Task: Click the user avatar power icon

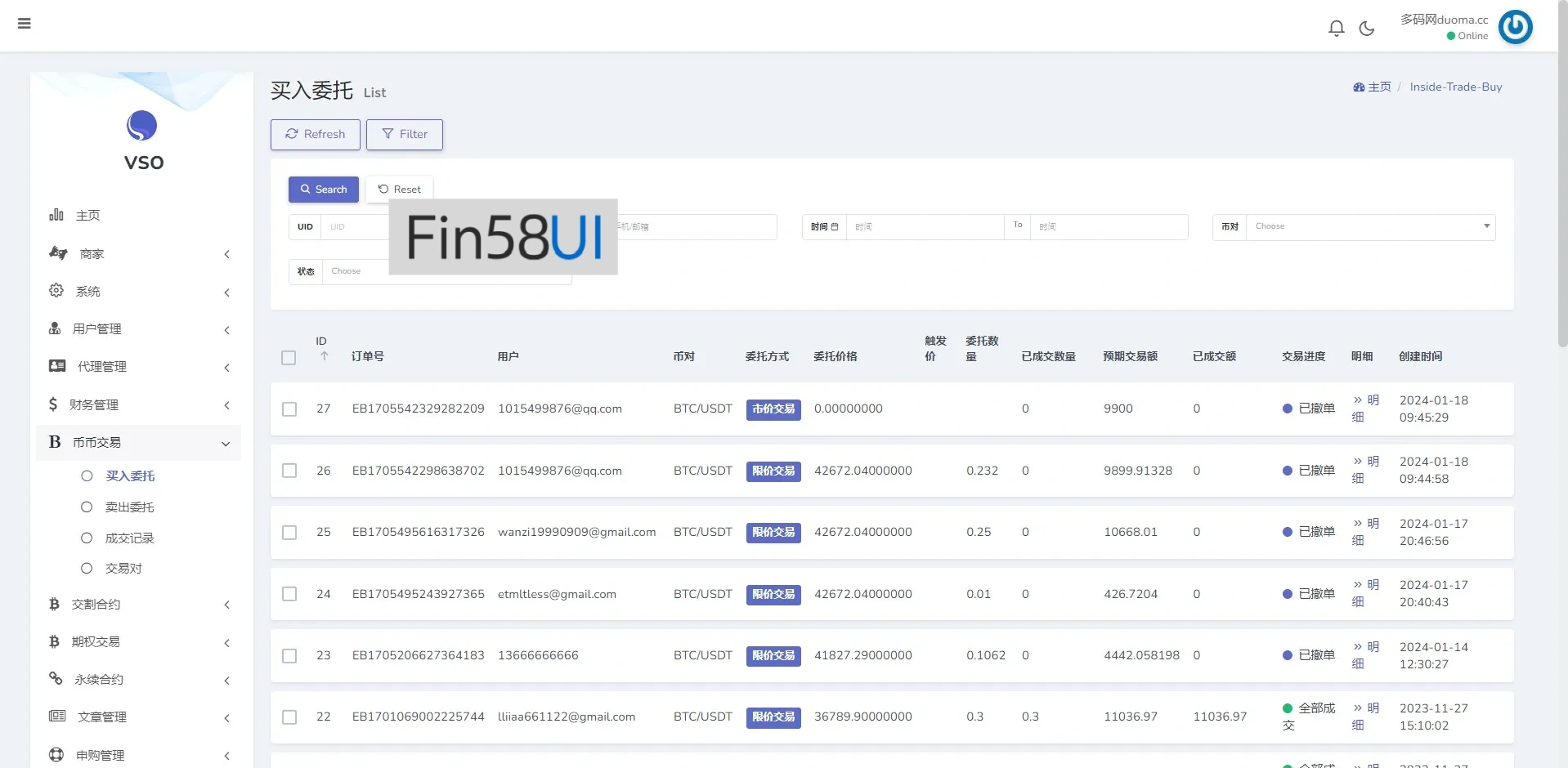Action: (1515, 27)
